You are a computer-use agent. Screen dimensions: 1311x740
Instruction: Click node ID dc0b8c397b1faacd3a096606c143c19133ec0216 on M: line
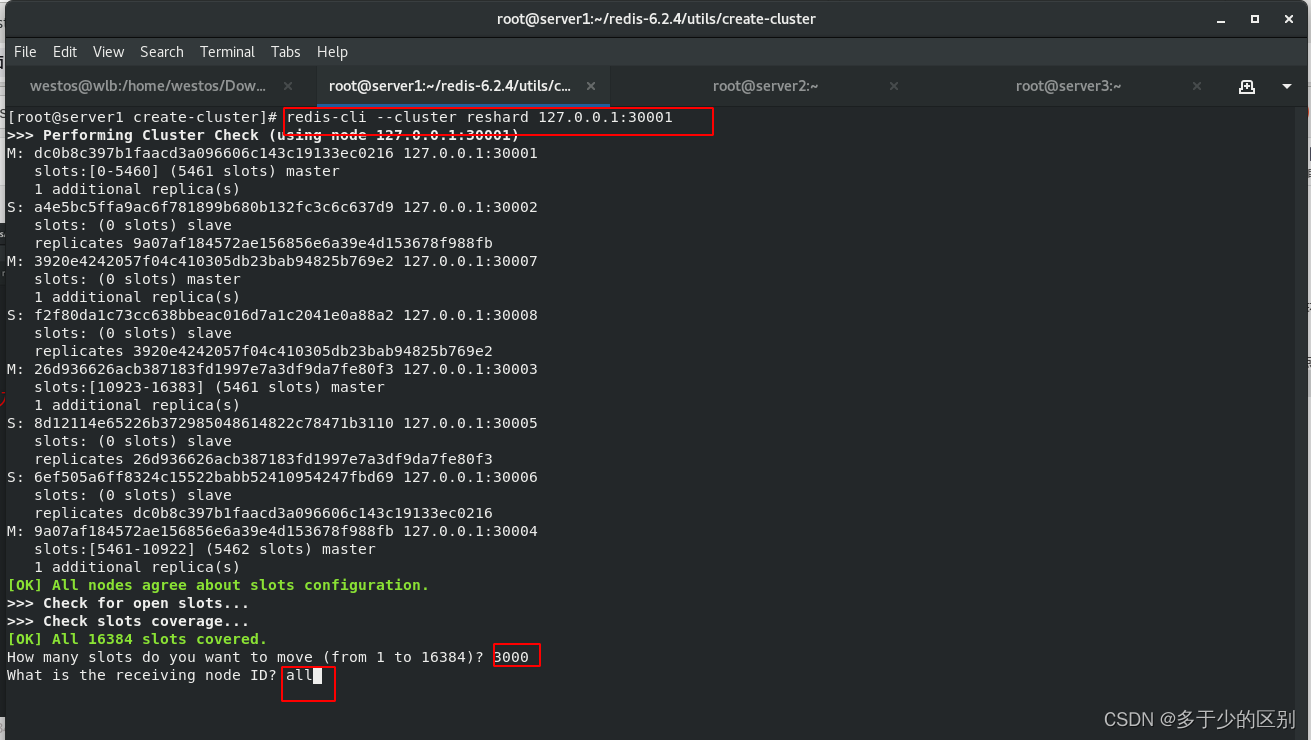[214, 153]
